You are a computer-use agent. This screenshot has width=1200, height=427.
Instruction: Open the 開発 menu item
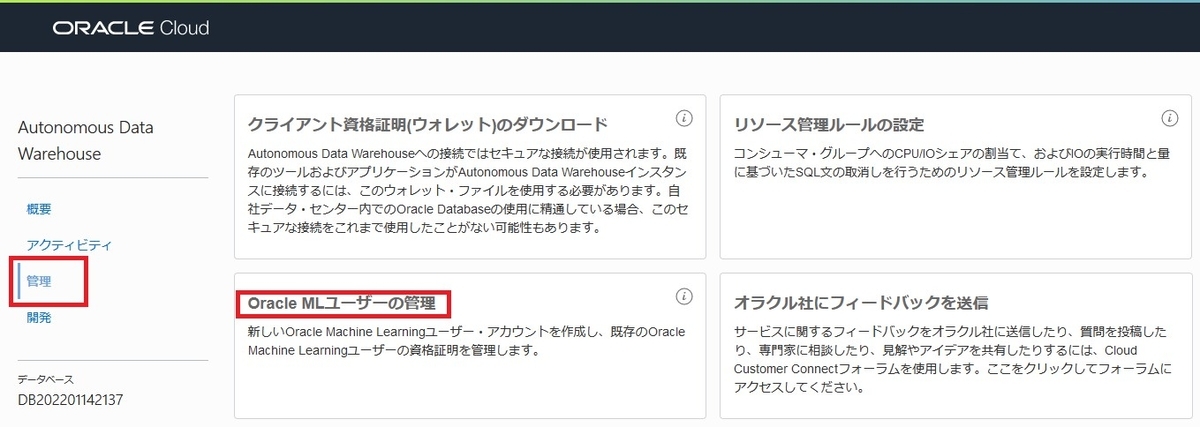point(39,318)
